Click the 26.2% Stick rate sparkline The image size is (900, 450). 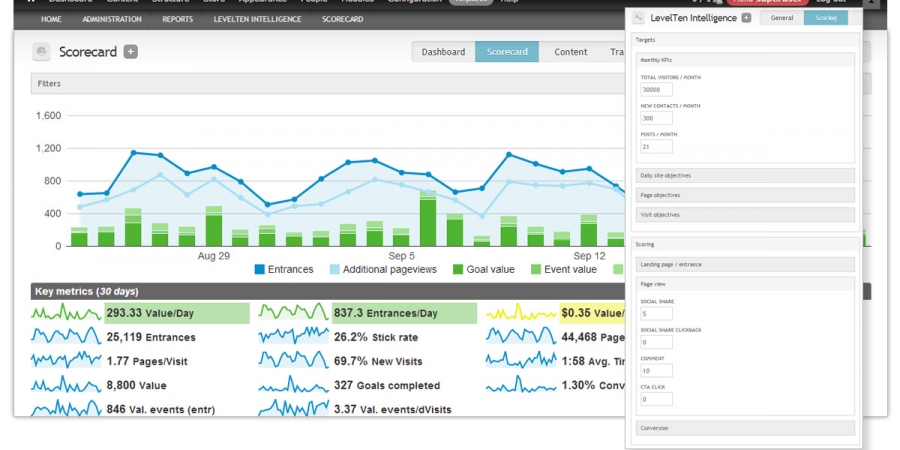point(293,336)
